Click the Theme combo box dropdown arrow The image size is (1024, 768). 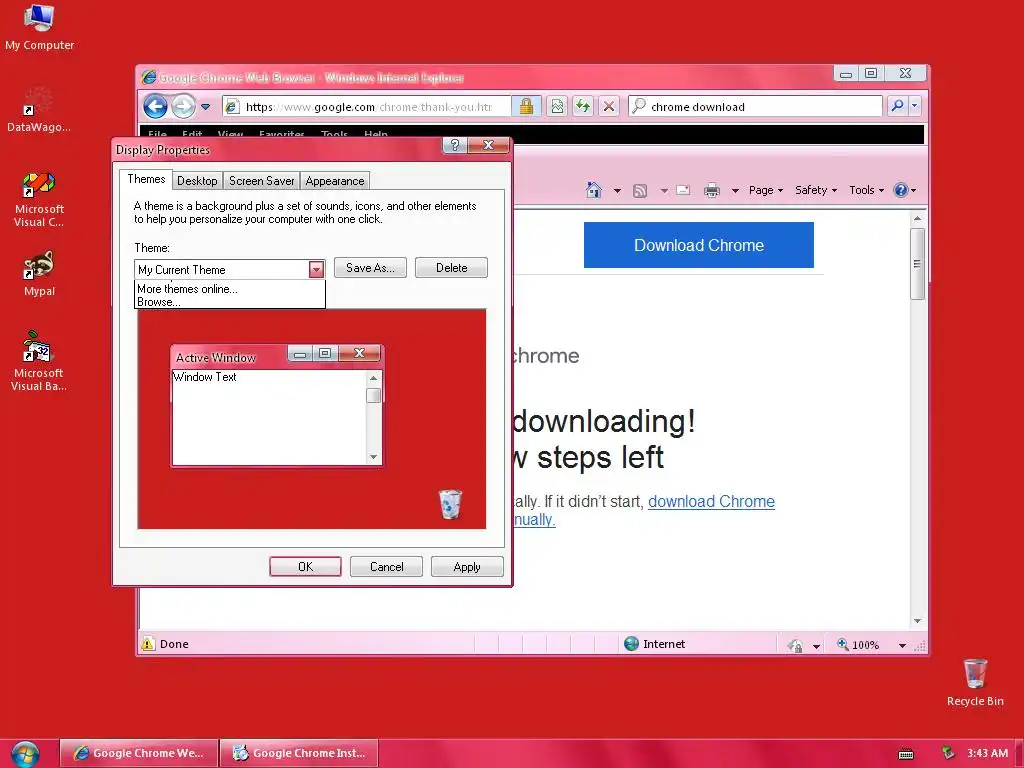[x=316, y=269]
